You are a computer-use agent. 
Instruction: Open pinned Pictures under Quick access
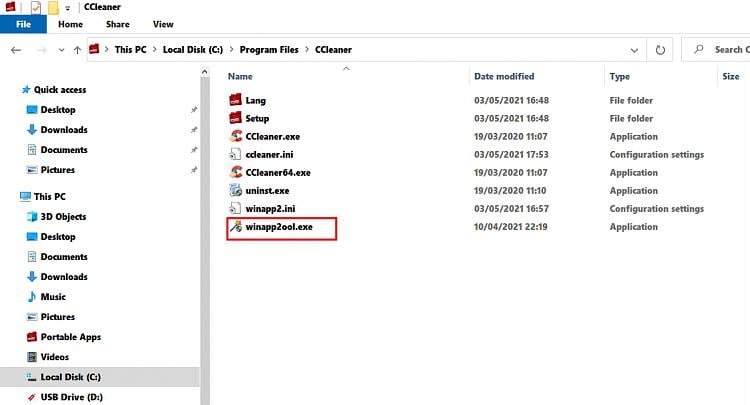tap(57, 170)
